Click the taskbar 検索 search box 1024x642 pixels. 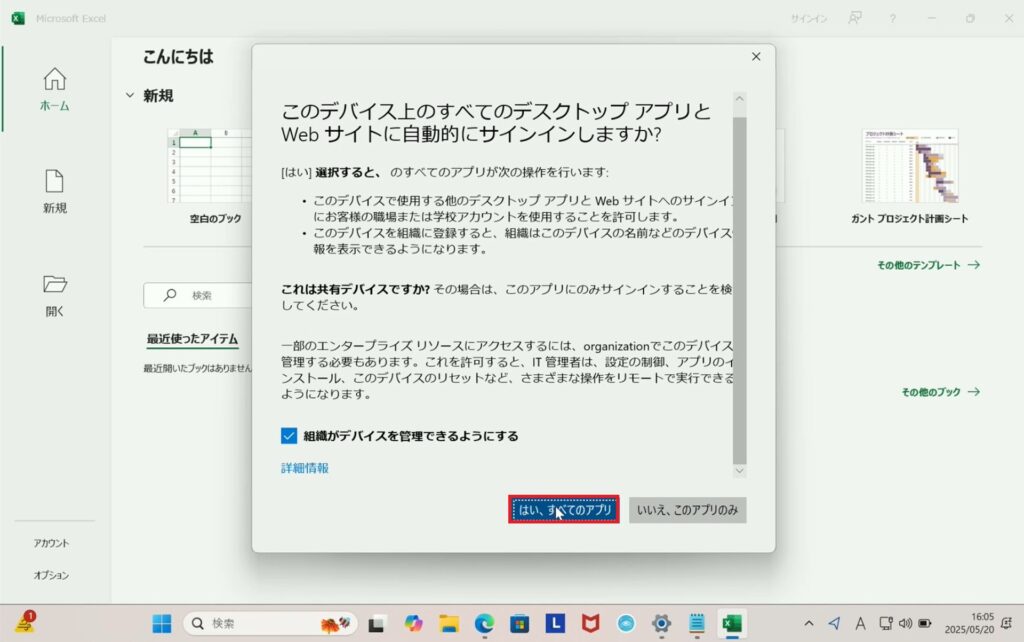270,624
